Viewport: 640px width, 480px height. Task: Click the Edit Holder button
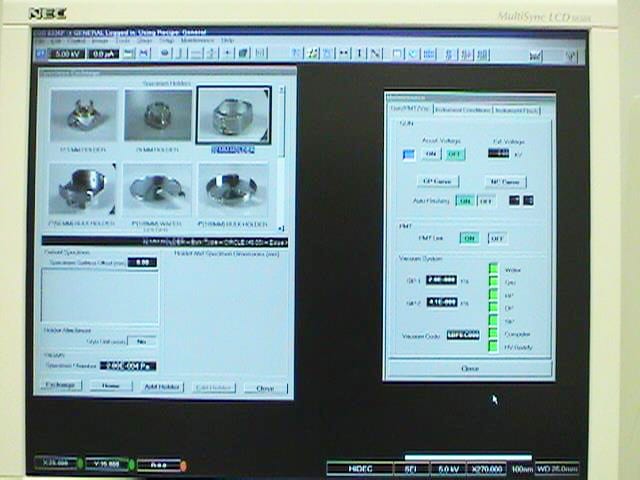(x=214, y=388)
